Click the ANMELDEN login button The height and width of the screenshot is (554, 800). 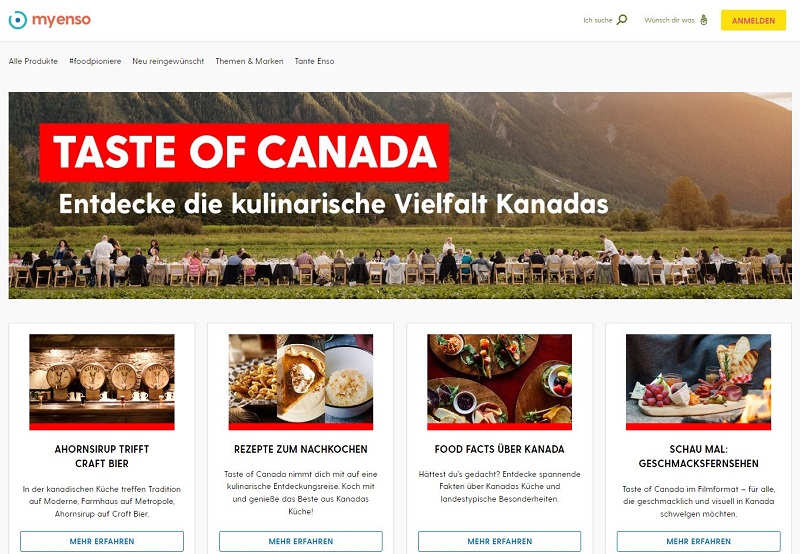pyautogui.click(x=753, y=20)
